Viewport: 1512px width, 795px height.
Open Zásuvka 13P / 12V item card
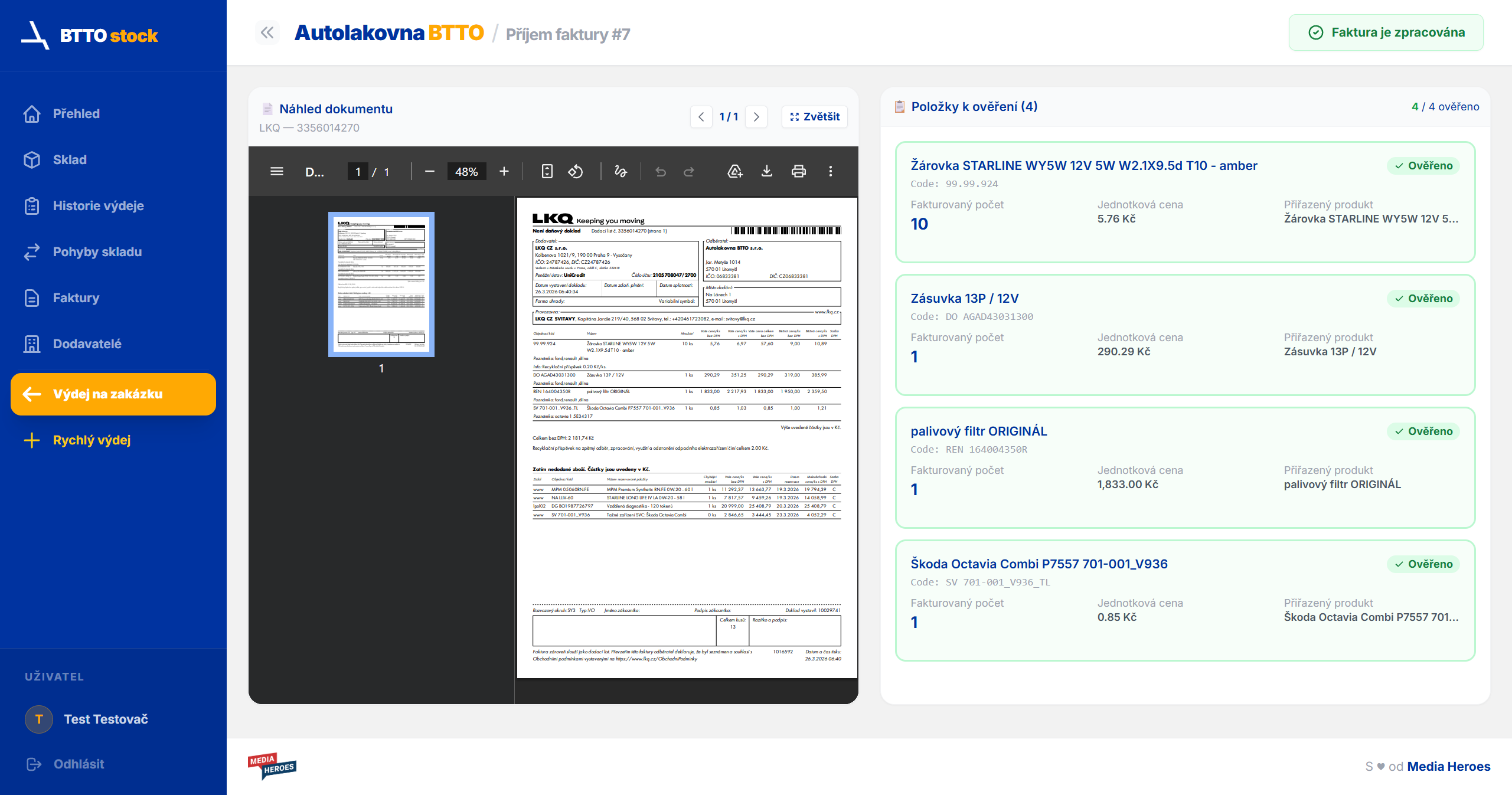[x=1186, y=335]
